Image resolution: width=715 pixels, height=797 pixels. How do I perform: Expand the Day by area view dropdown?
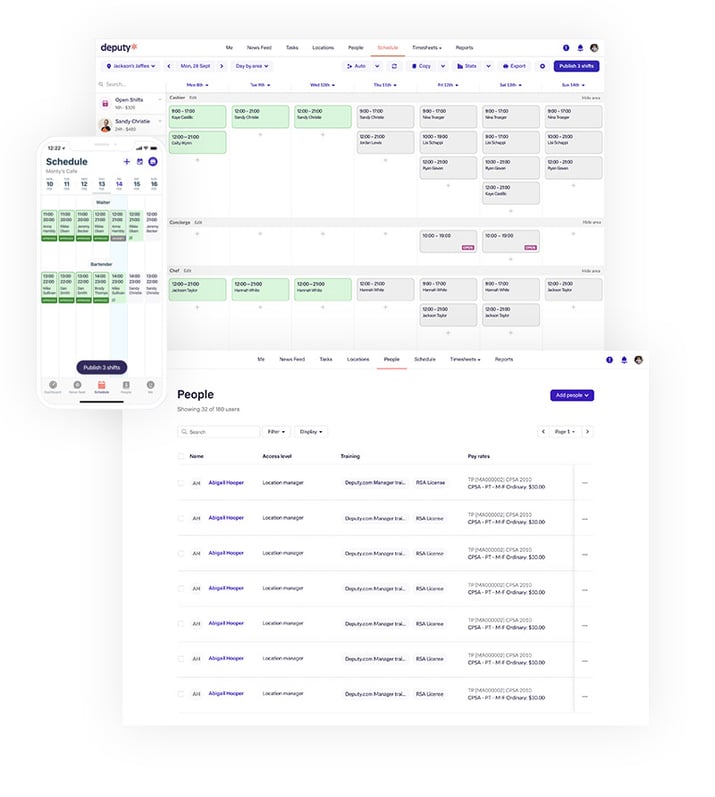[255, 66]
